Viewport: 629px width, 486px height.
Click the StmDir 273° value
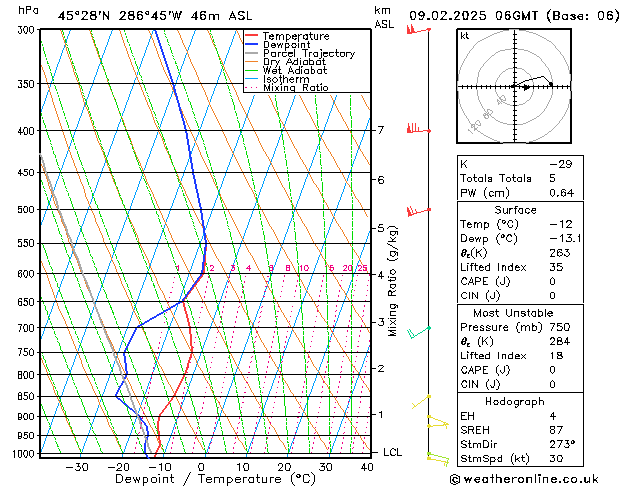coord(562,444)
